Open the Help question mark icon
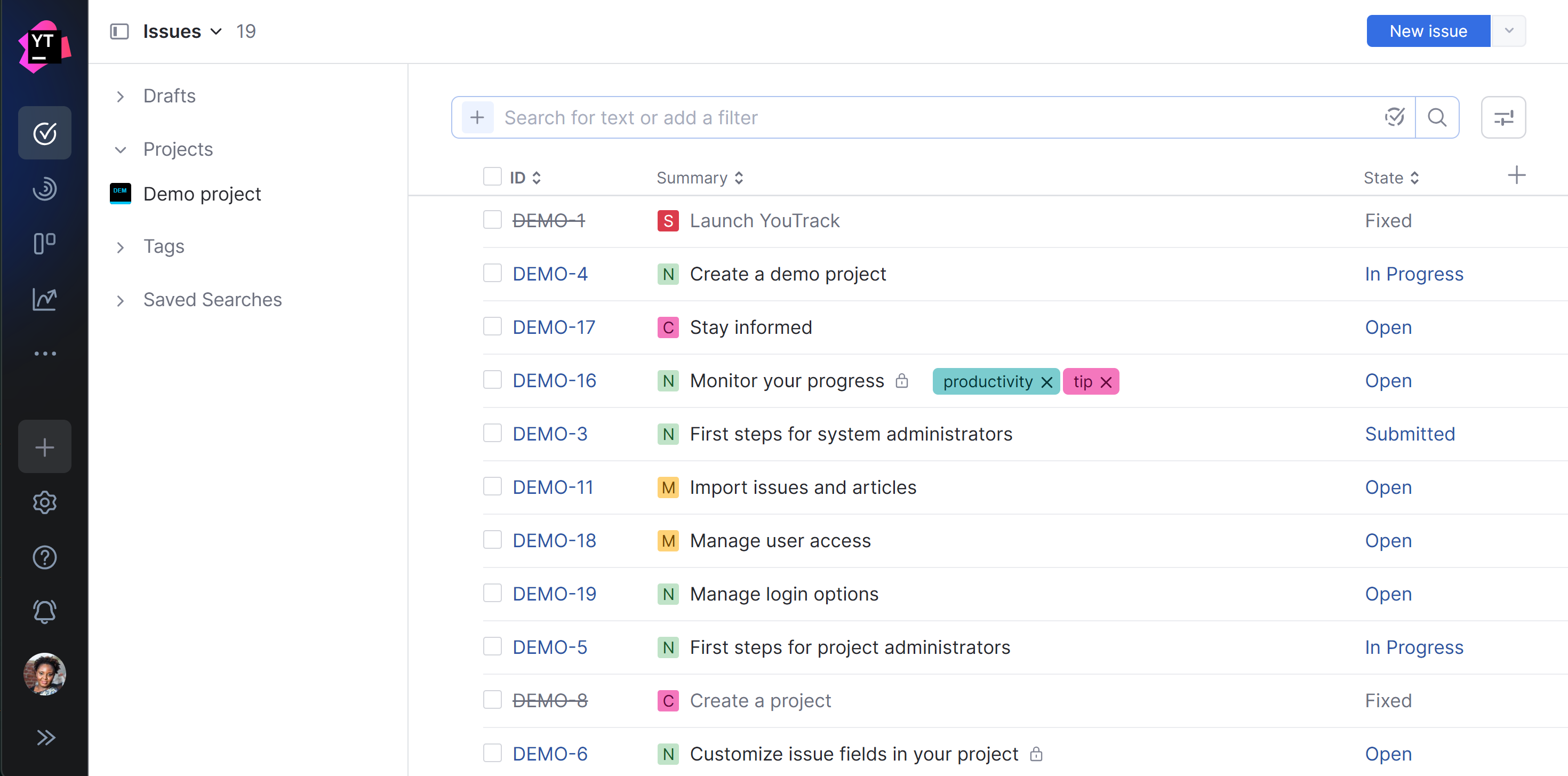Screen dimensions: 1568x776 (44, 557)
